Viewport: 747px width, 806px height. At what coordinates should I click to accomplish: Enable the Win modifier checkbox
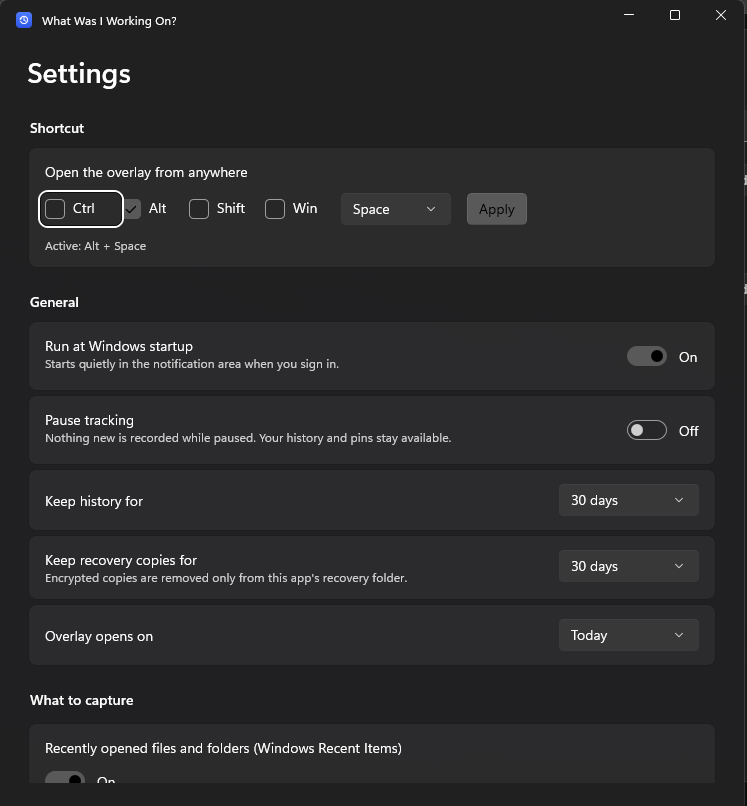point(275,209)
